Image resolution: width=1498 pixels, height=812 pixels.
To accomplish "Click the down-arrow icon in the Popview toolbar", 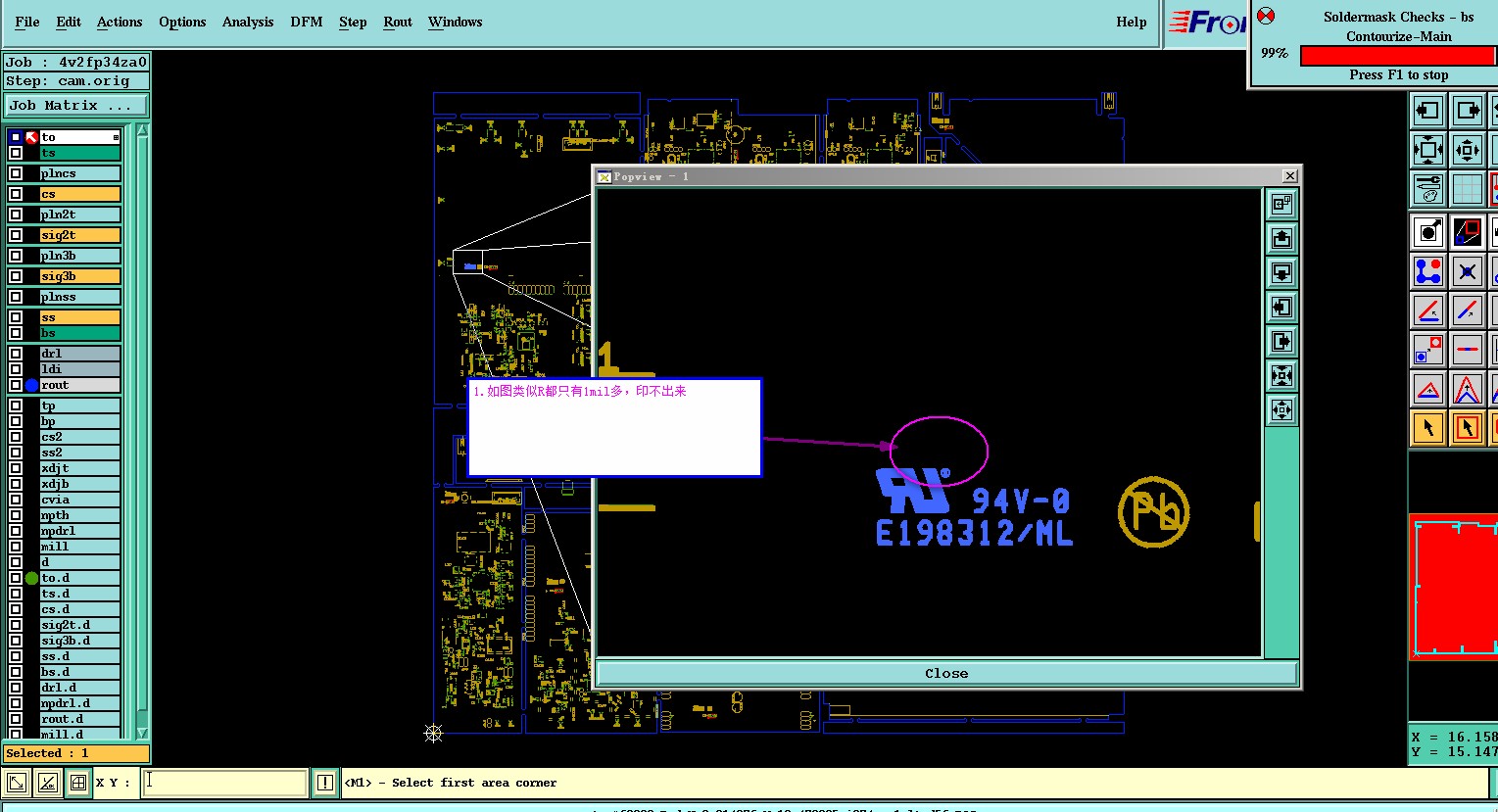I will click(1281, 272).
